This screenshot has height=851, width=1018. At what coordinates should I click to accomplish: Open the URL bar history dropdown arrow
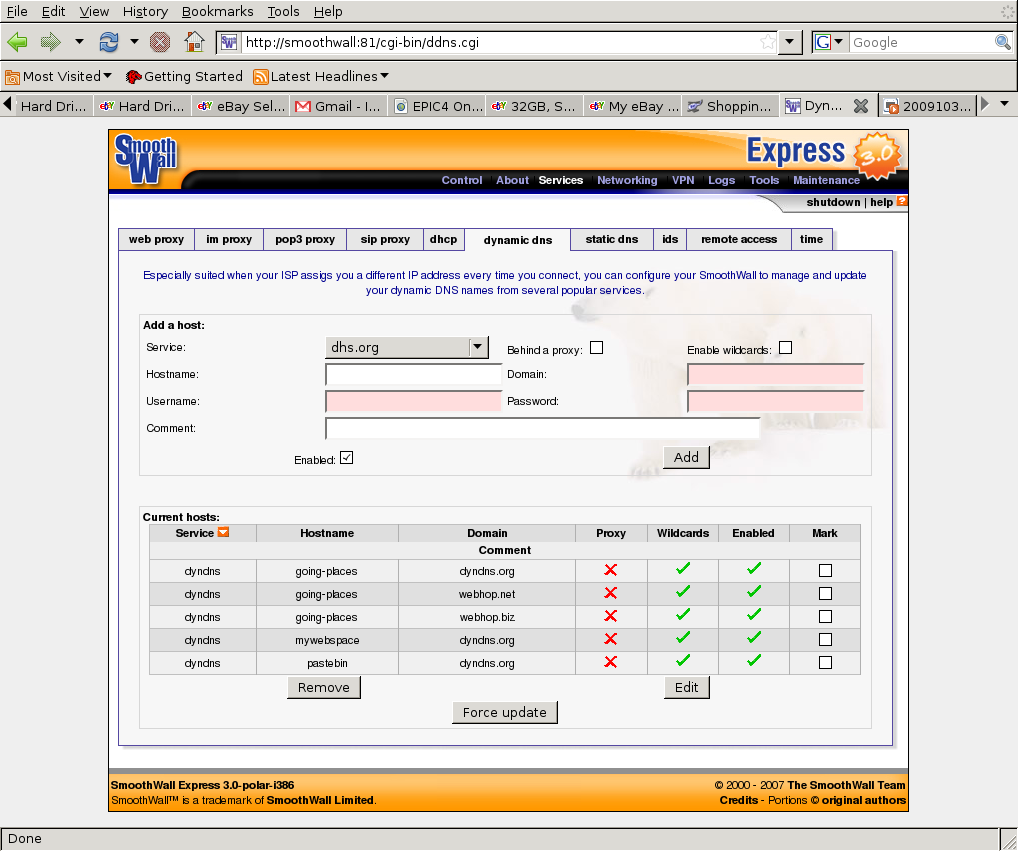pos(790,42)
